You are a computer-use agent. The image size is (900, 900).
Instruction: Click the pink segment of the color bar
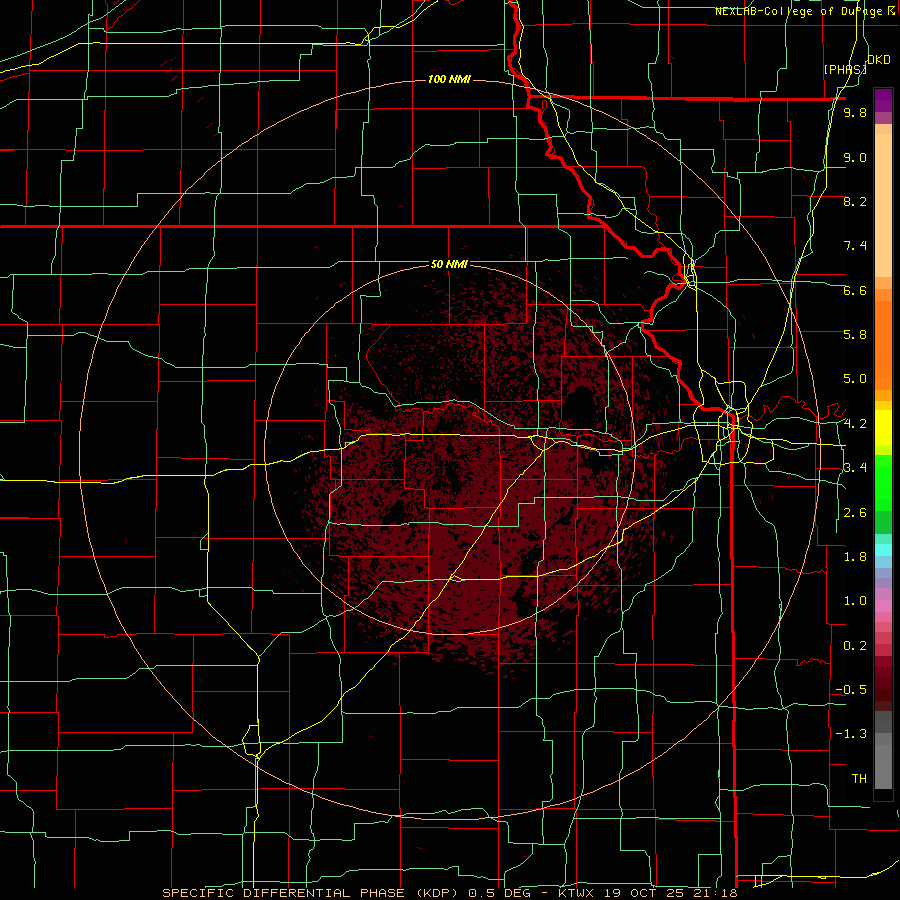(883, 606)
